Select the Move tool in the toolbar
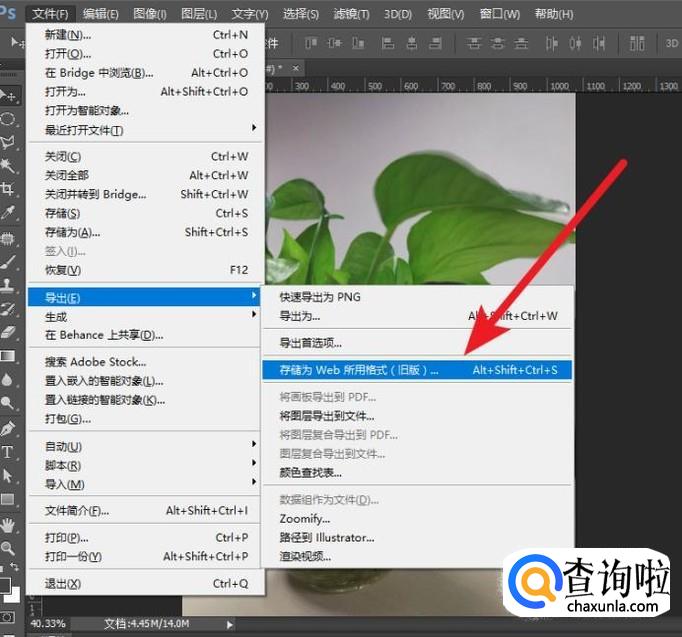Screen dimensions: 682x637 (9, 96)
